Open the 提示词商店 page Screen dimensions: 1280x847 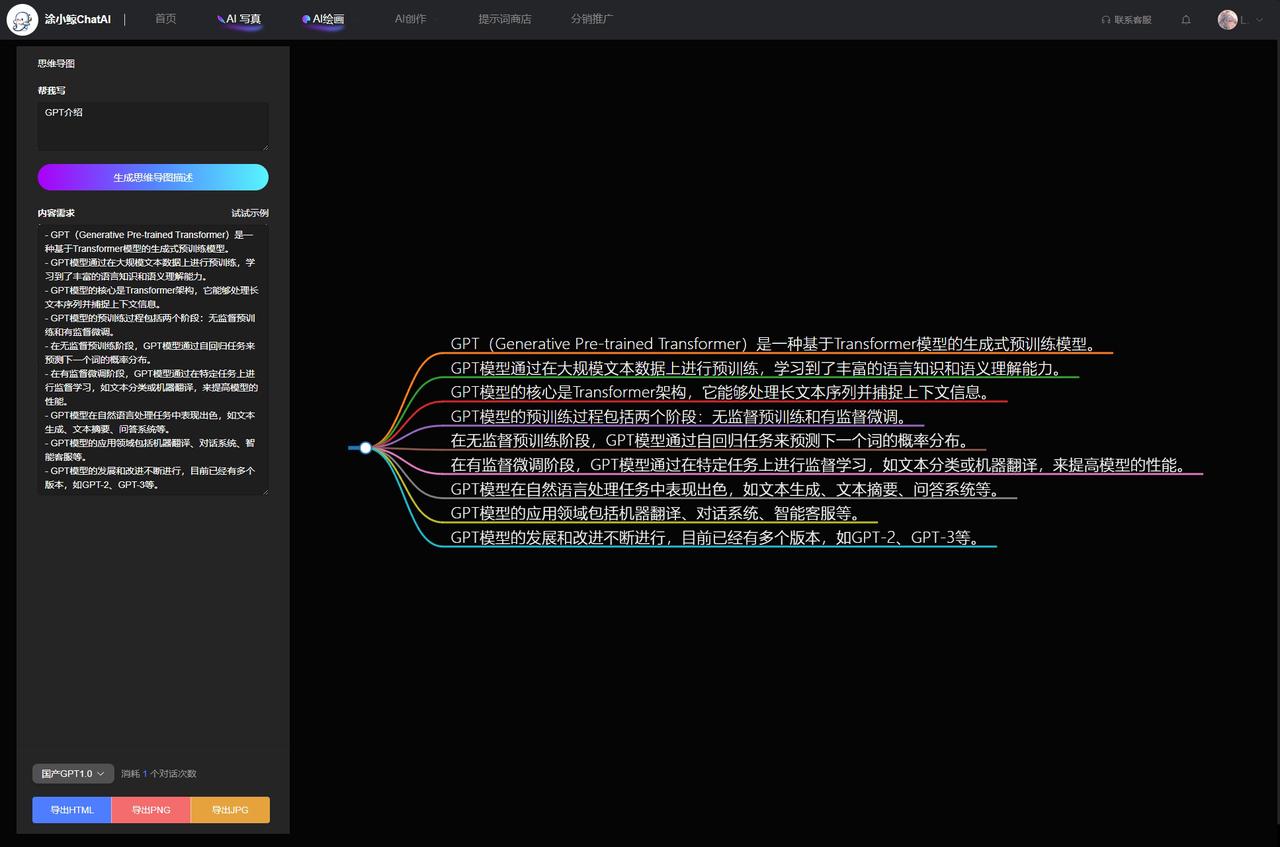(504, 19)
